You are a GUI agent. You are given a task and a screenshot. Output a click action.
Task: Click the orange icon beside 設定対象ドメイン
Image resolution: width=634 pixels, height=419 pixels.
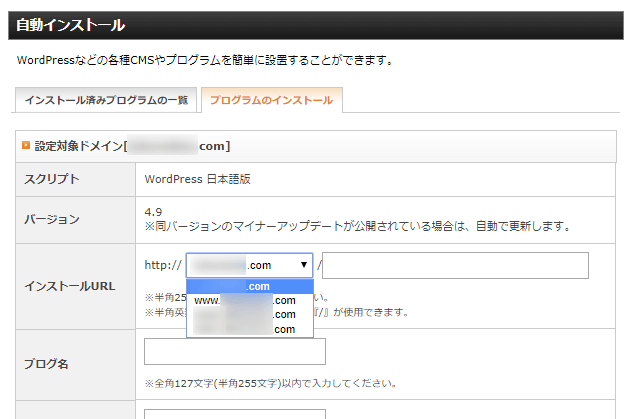[x=25, y=146]
